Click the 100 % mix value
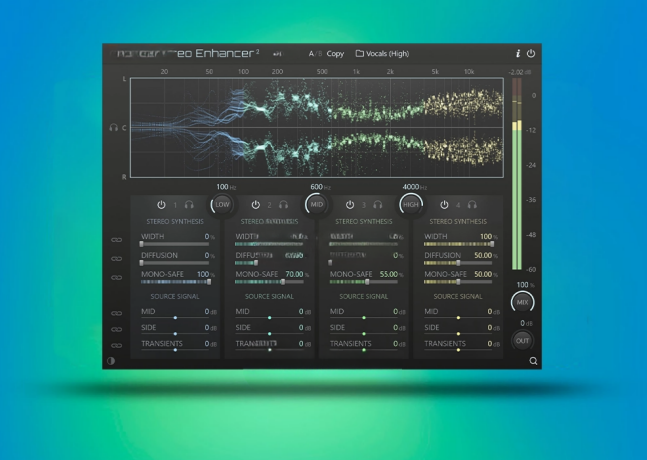 [525, 285]
